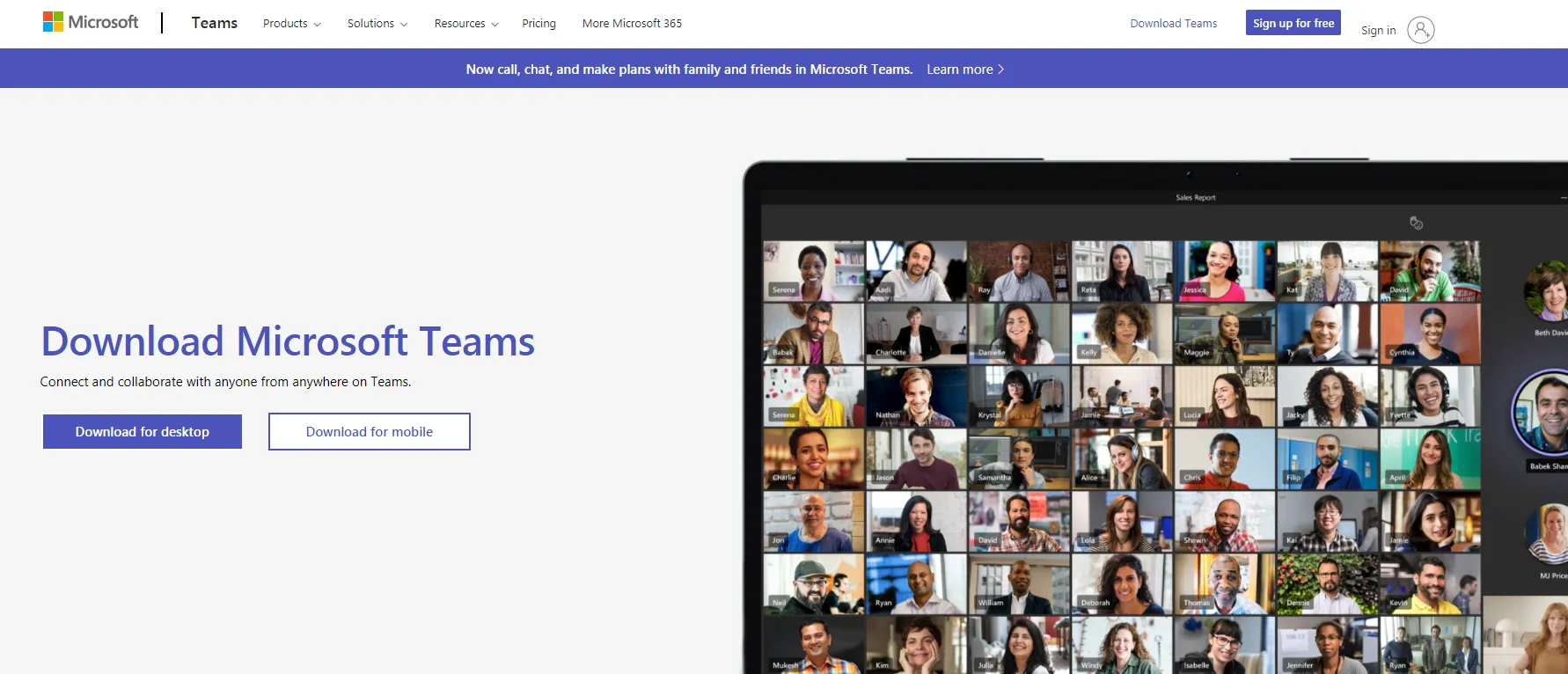
Task: Click the Sign up for free button
Action: click(1293, 23)
